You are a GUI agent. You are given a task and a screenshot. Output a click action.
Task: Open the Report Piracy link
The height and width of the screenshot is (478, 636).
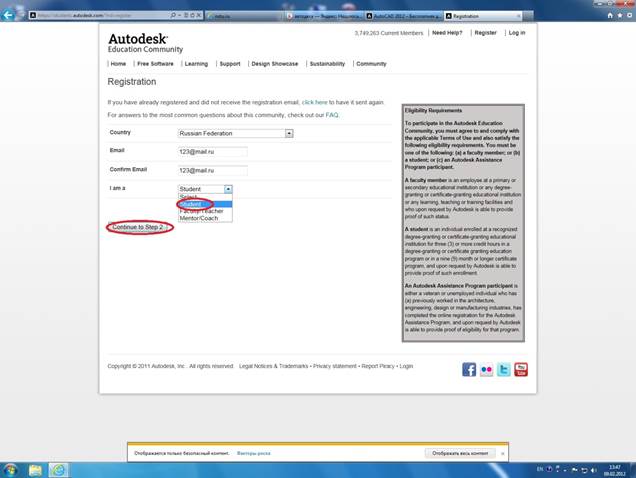[x=378, y=366]
